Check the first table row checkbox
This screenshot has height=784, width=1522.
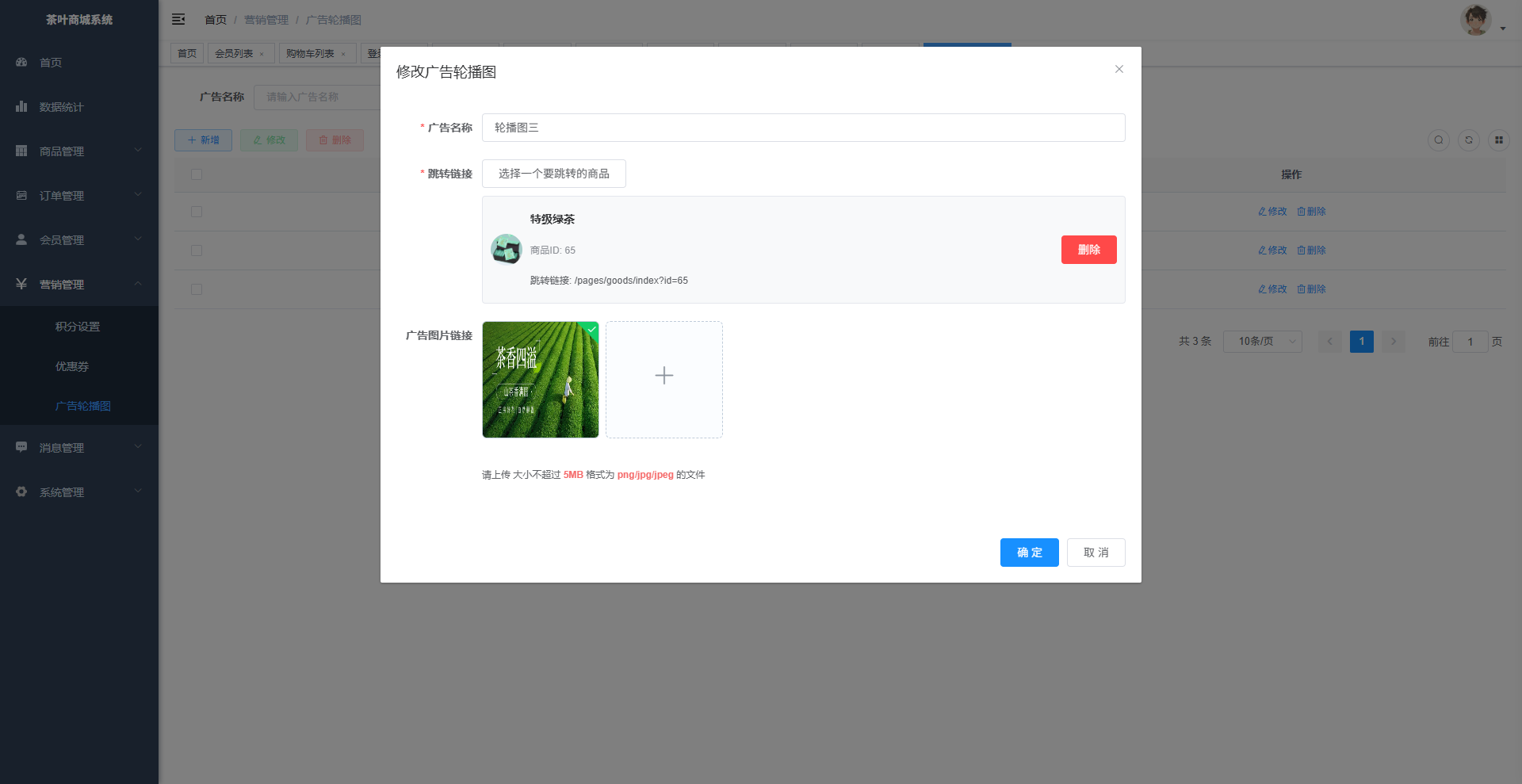click(197, 212)
